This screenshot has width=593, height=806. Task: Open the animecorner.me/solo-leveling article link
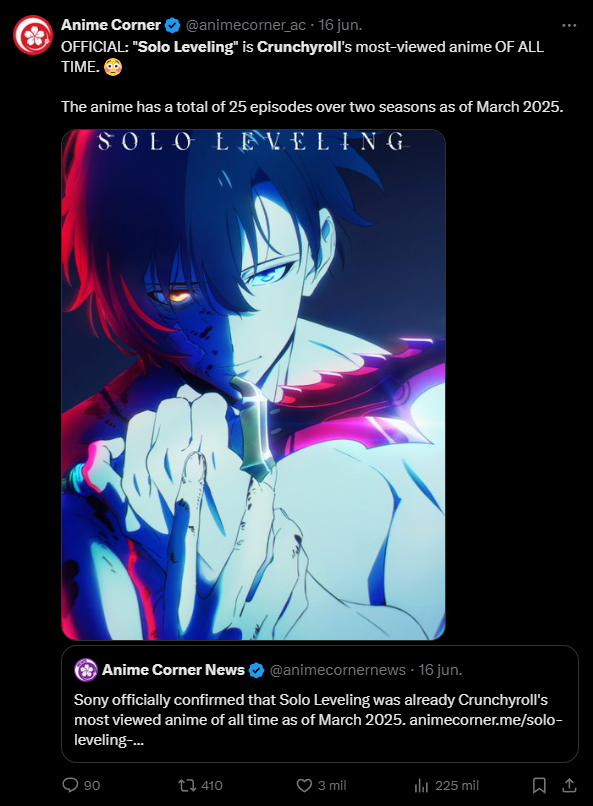tap(486, 720)
